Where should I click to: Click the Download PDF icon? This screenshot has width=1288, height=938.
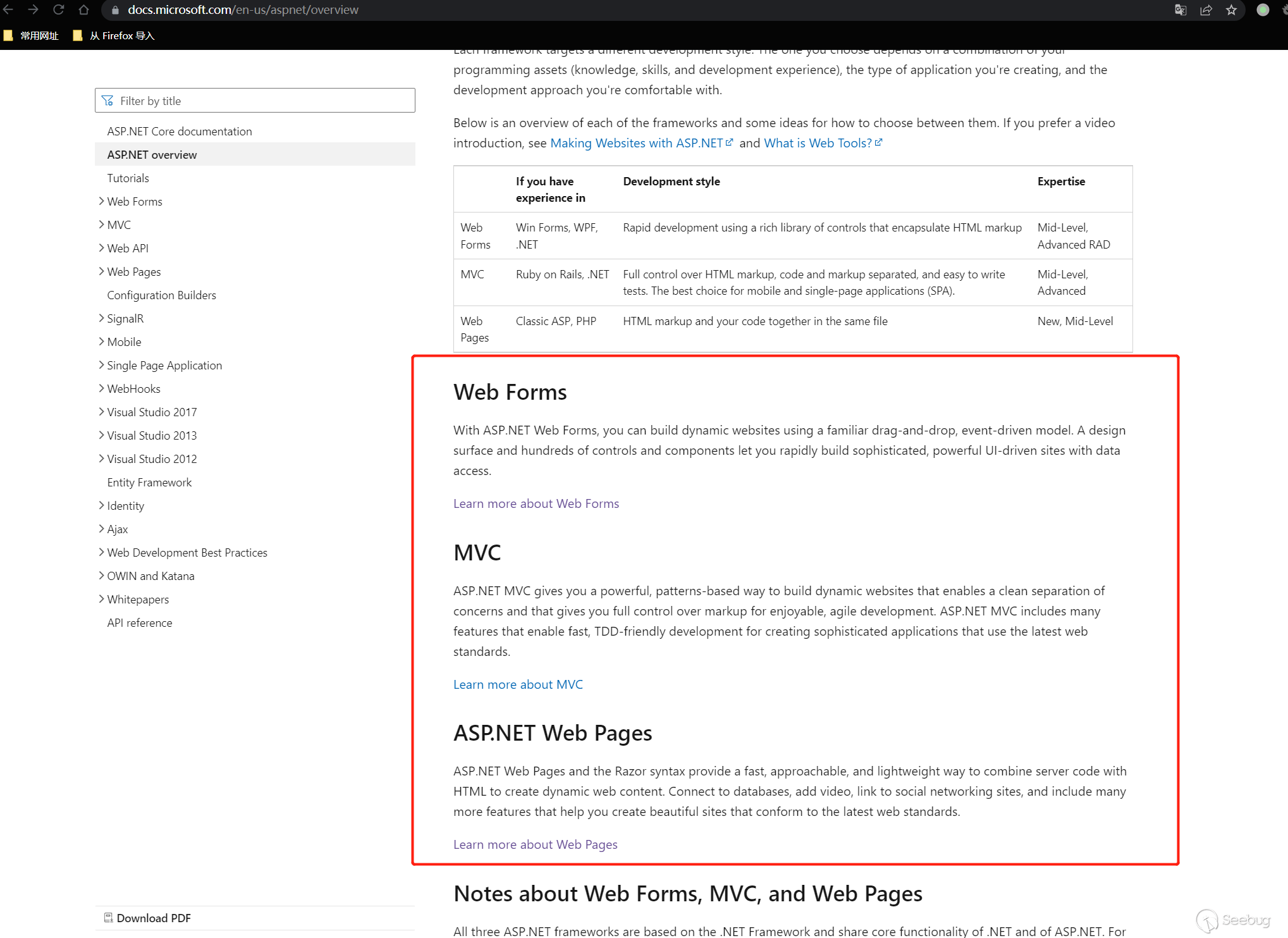point(108,917)
